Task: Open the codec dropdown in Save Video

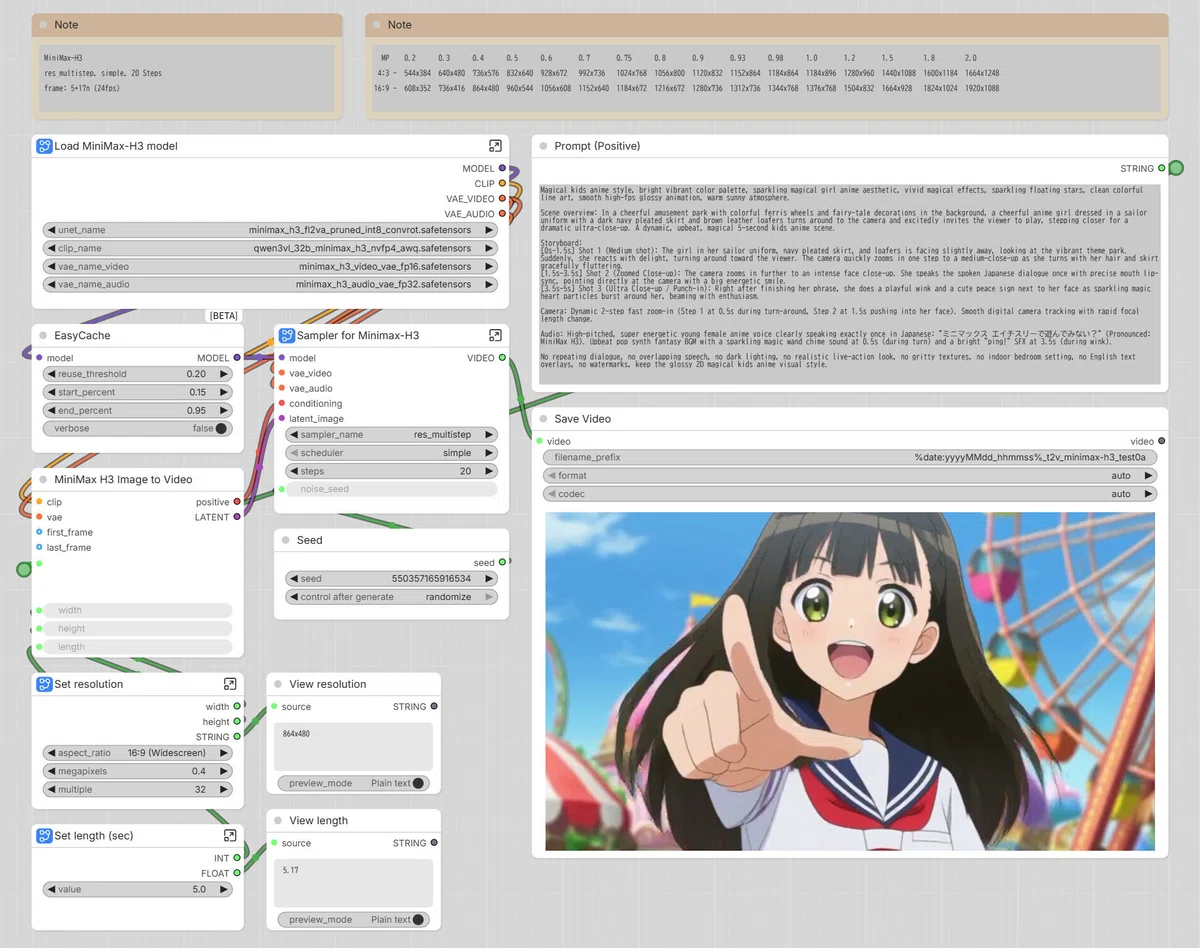Action: click(850, 494)
